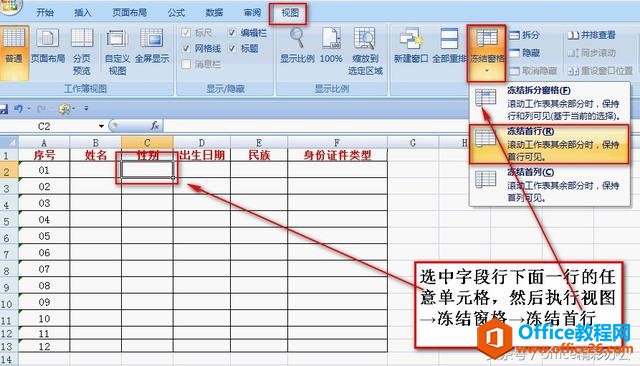Image resolution: width=640 pixels, height=366 pixels.
Task: Arrange All windows (全部重排)
Action: point(449,47)
